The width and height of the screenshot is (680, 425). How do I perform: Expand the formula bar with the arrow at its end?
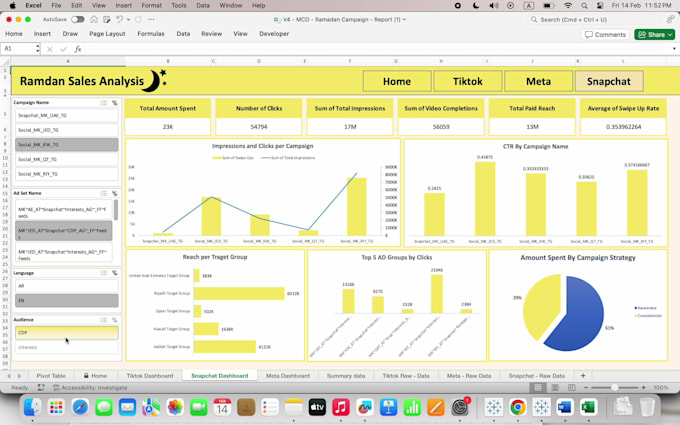click(x=674, y=49)
